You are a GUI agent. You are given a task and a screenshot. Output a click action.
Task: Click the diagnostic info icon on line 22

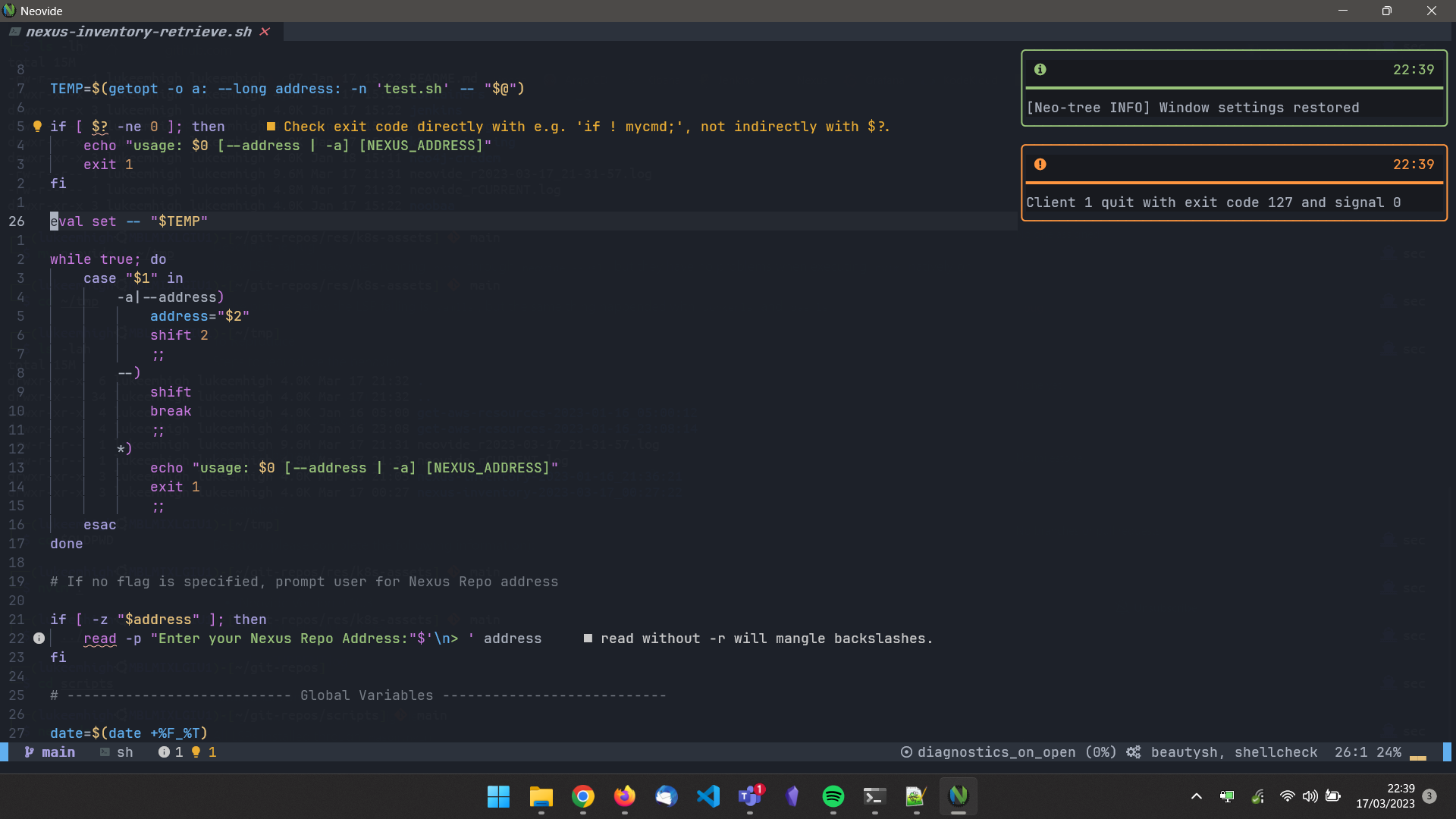pyautogui.click(x=38, y=639)
